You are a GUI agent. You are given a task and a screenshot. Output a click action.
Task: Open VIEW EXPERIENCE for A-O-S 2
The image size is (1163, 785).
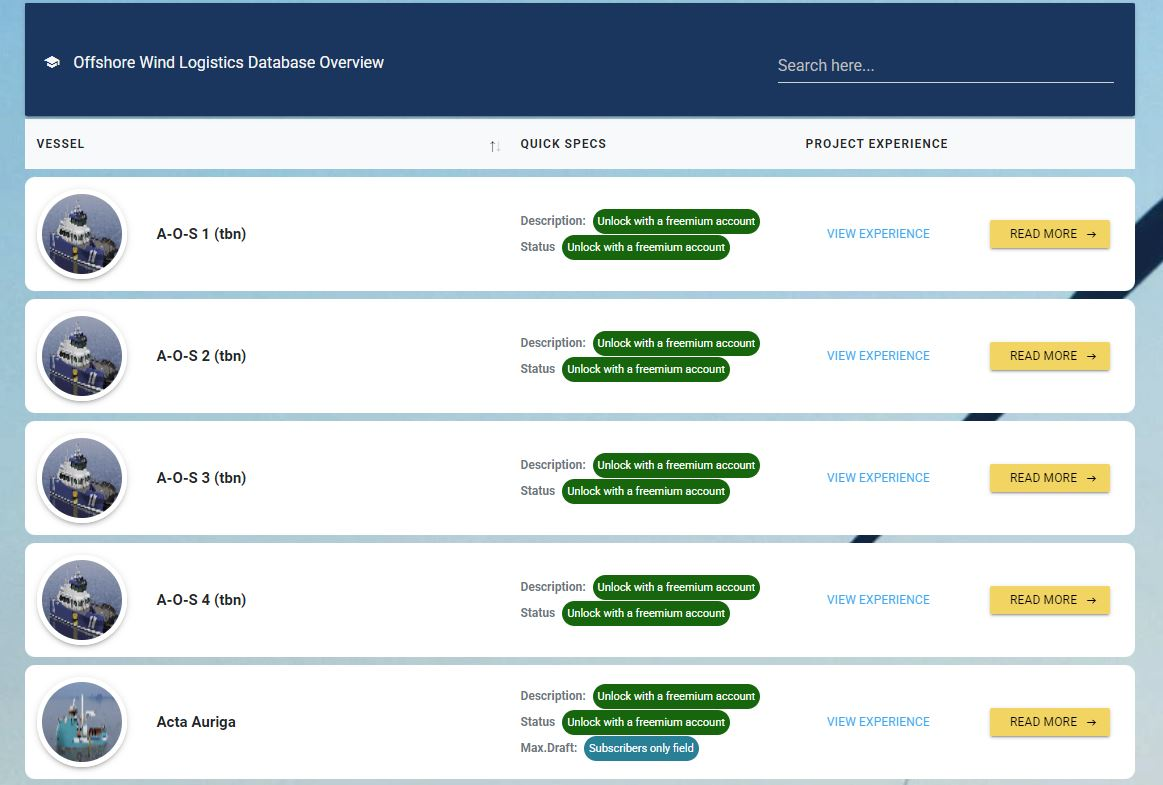pos(877,355)
